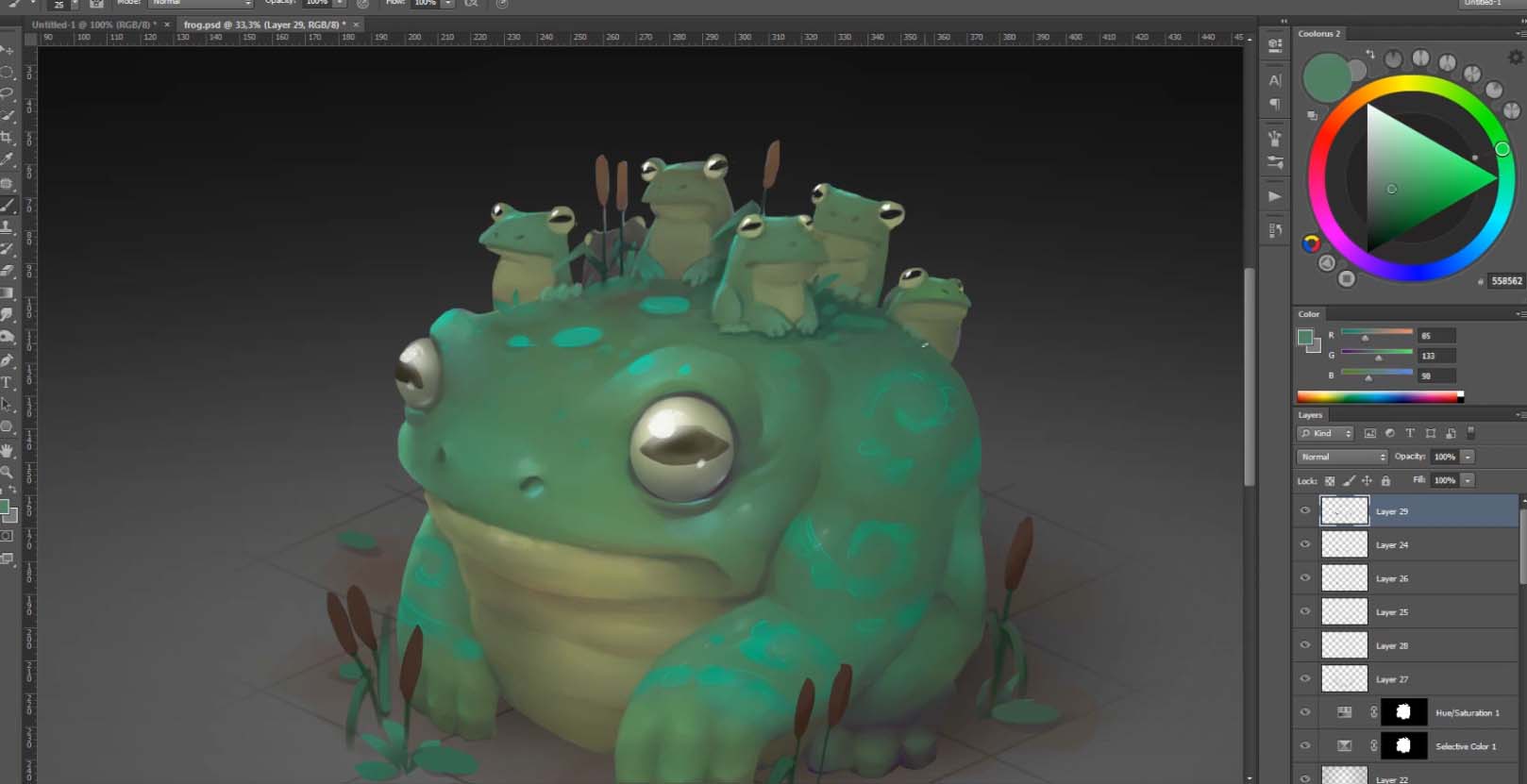Click the foreground color swatch in Color panel
1527x784 pixels.
(x=1305, y=337)
